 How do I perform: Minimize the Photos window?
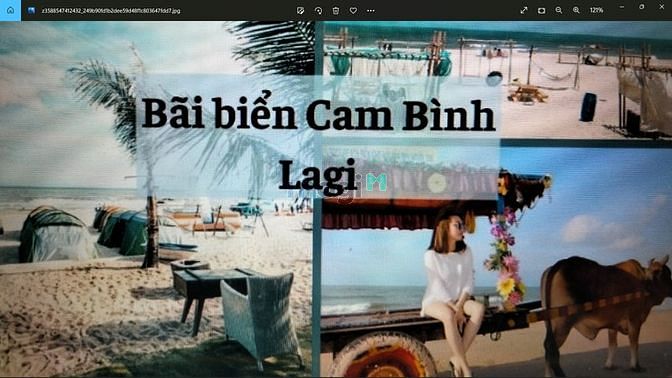pos(622,7)
